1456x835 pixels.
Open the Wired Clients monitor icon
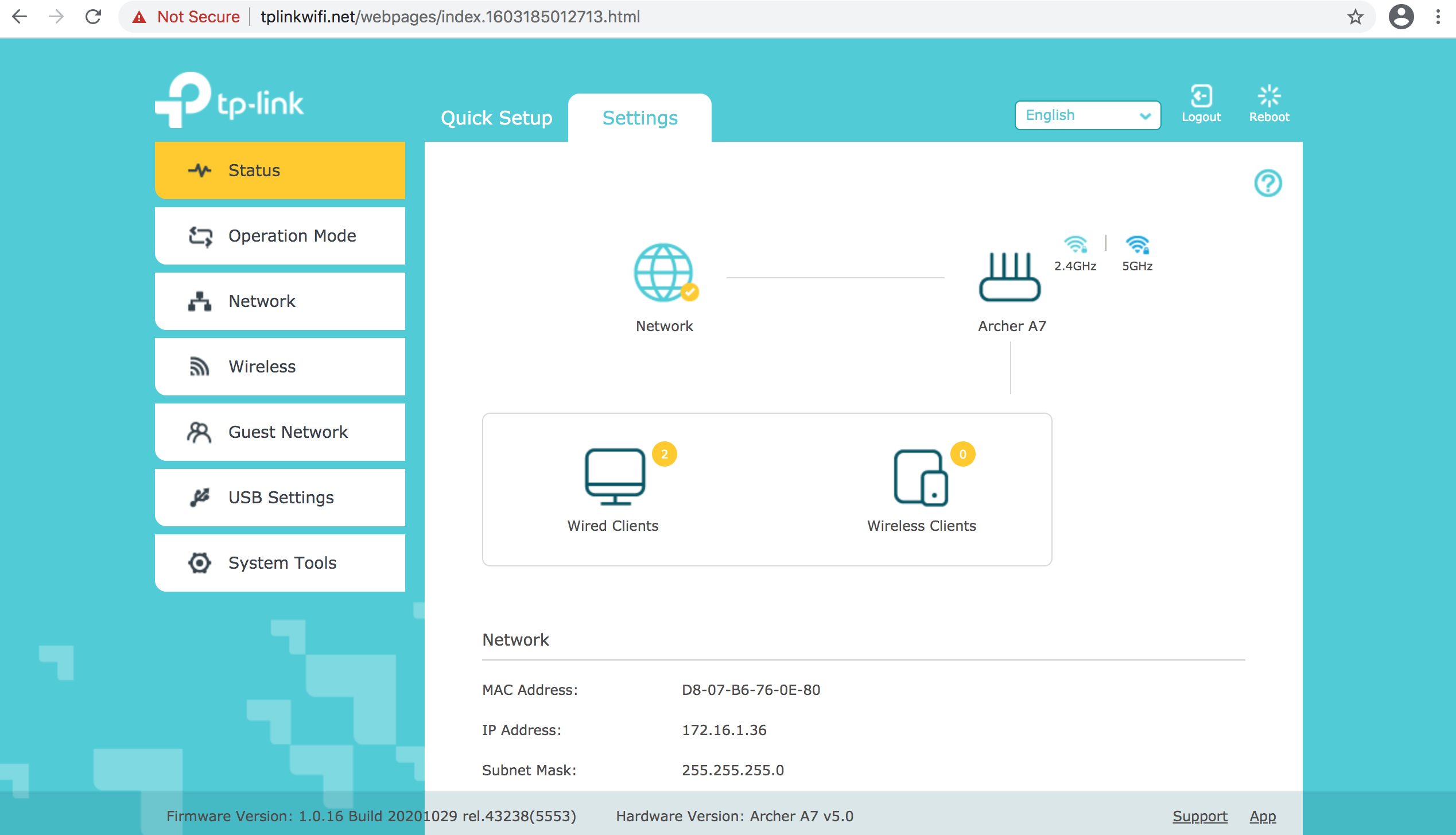coord(615,476)
